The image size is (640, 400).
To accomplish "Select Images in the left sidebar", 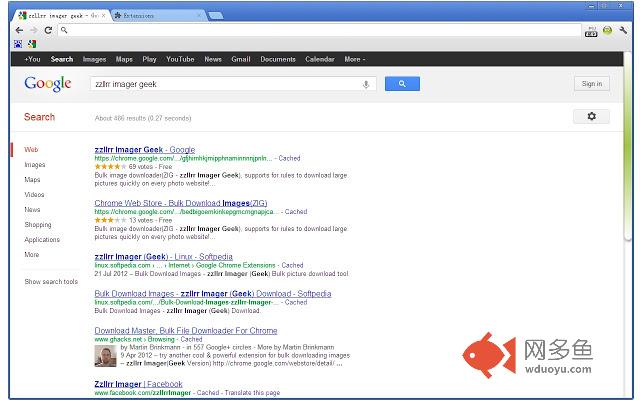I will 35,164.
